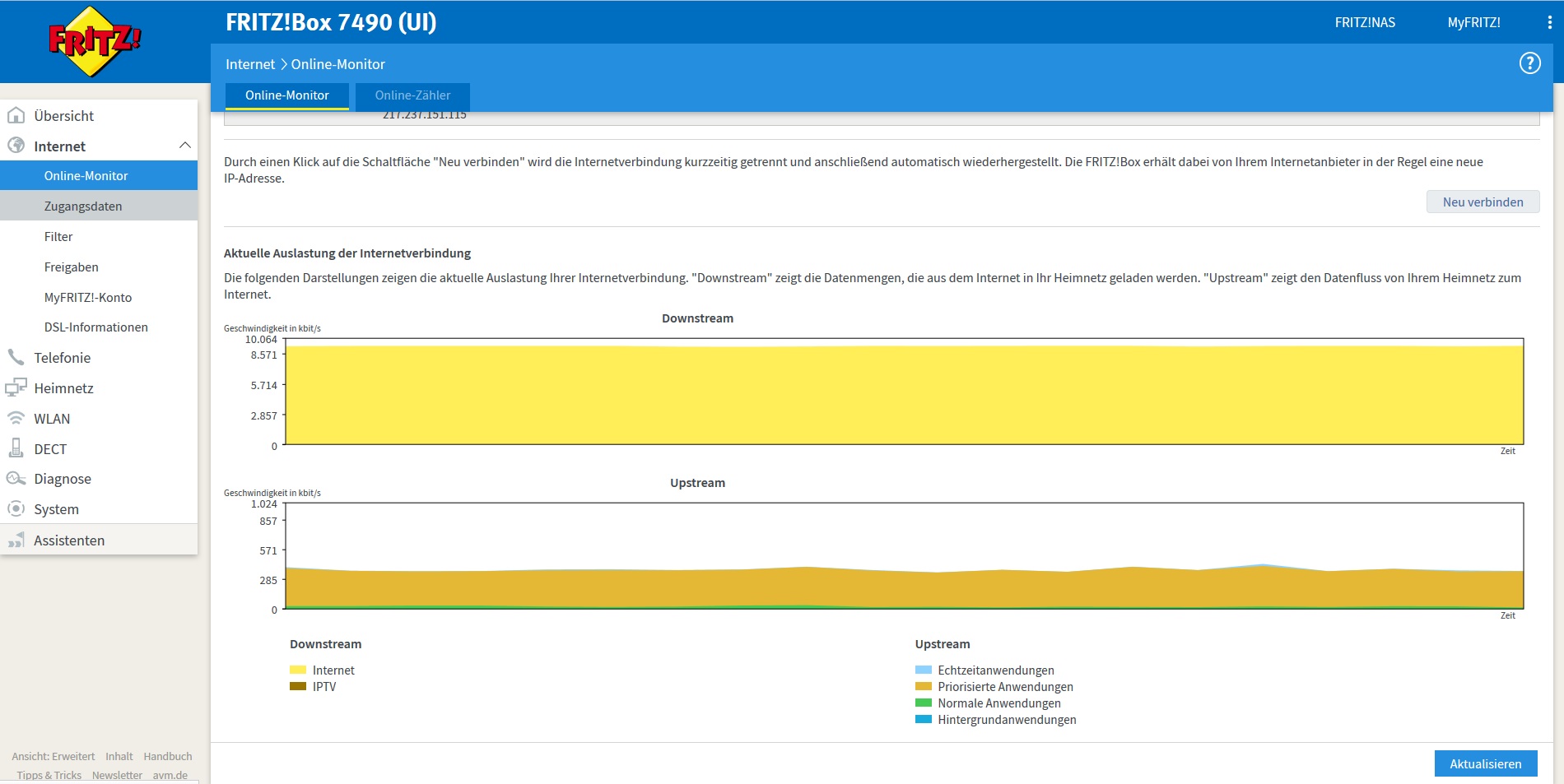Image resolution: width=1564 pixels, height=784 pixels.
Task: Open the FRITZ!NAS link
Action: point(1365,22)
